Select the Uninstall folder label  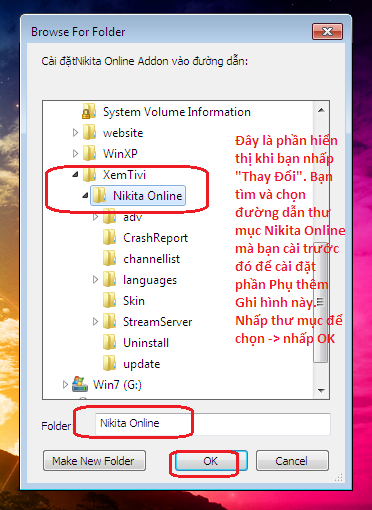pyautogui.click(x=146, y=343)
